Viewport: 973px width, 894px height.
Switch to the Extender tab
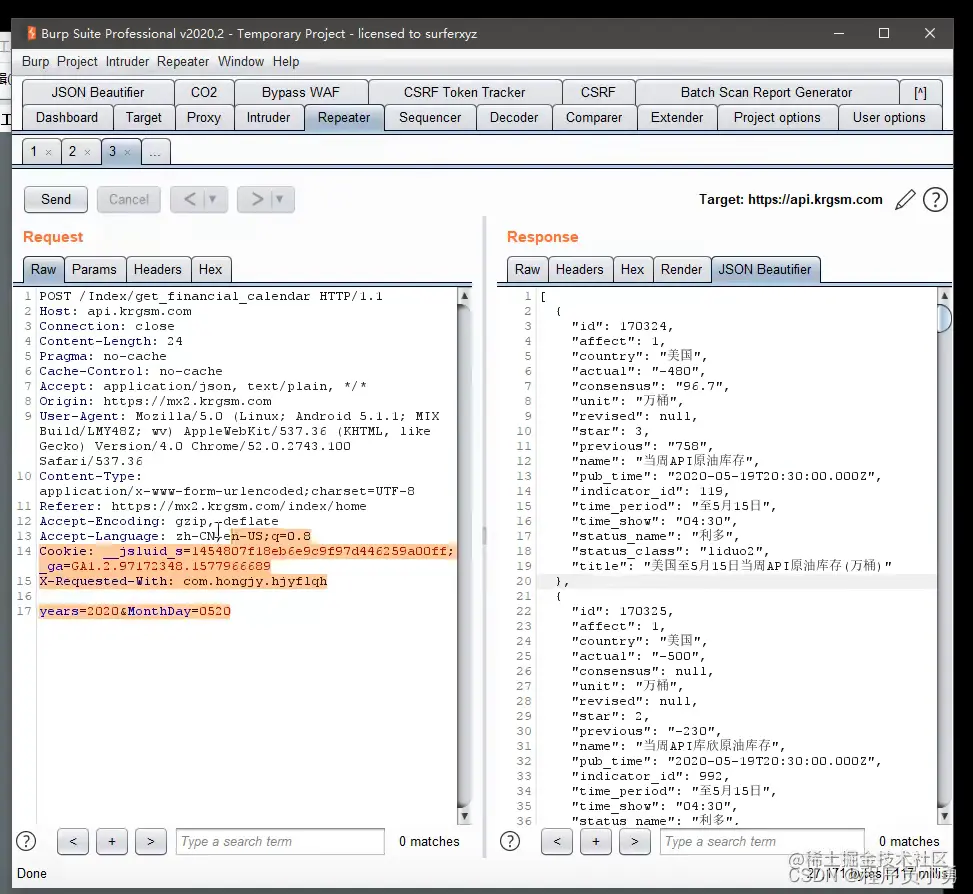677,118
